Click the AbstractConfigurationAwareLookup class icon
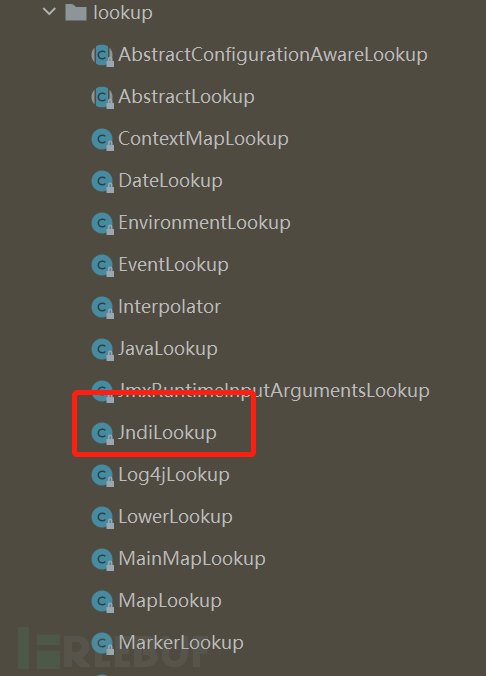 coord(103,55)
